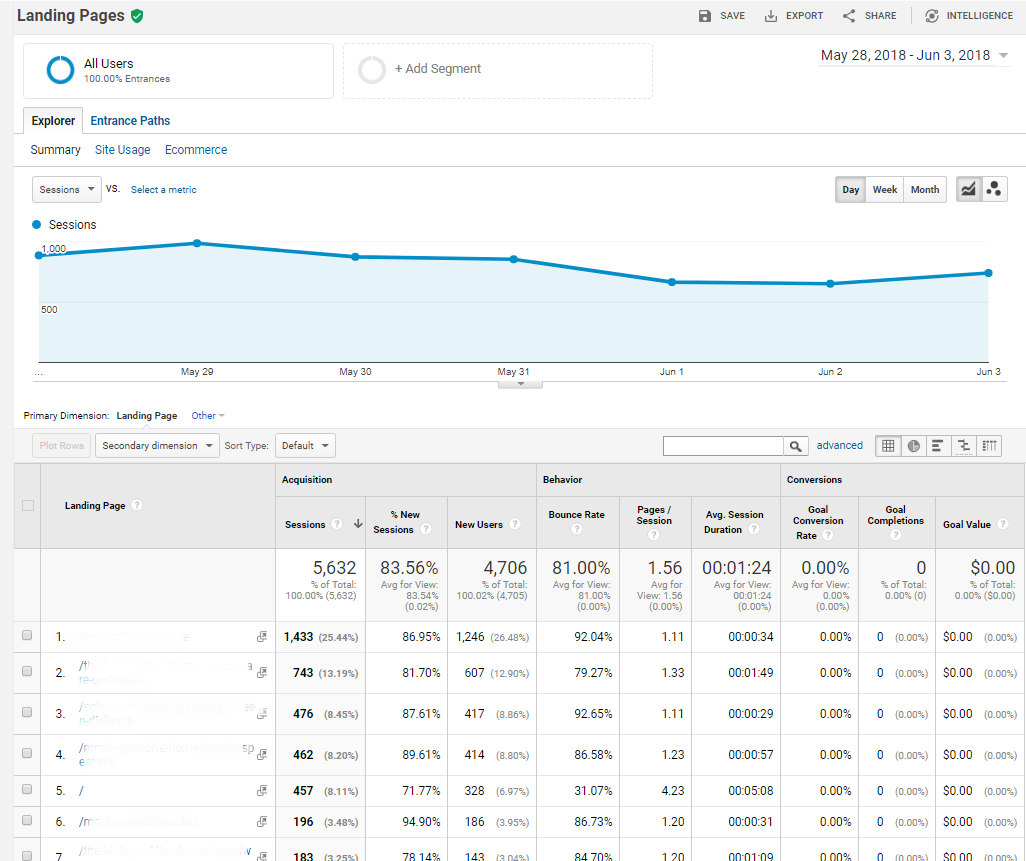The image size is (1026, 861).
Task: Open the Secondary dimension dropdown
Action: click(x=156, y=445)
